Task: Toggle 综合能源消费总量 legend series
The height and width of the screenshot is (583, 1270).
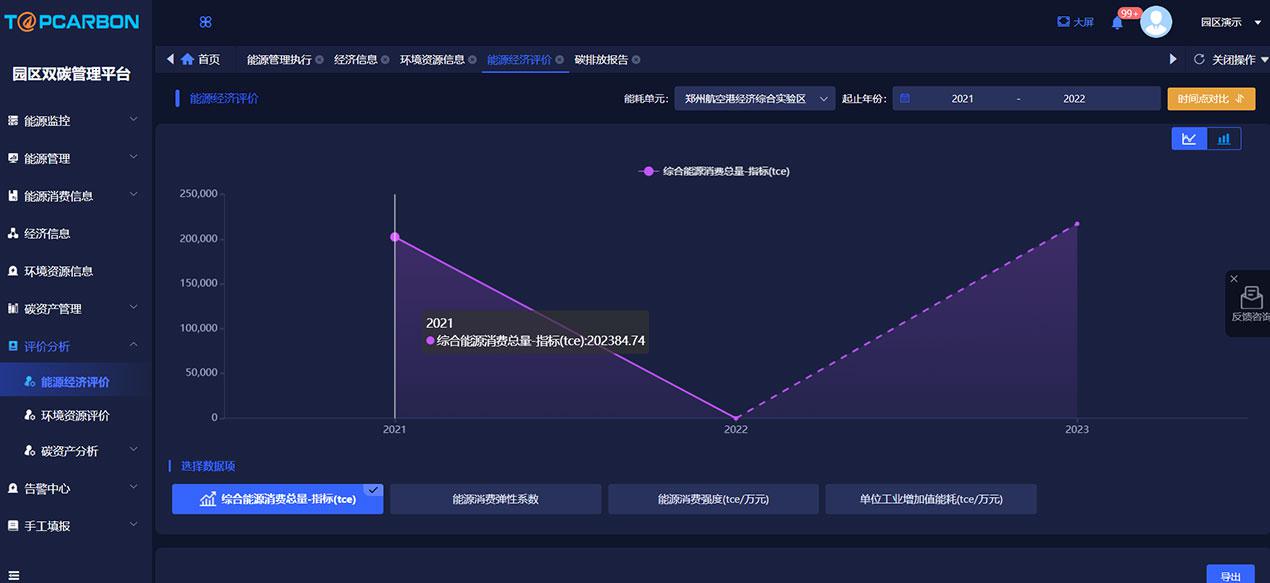Action: [x=714, y=171]
